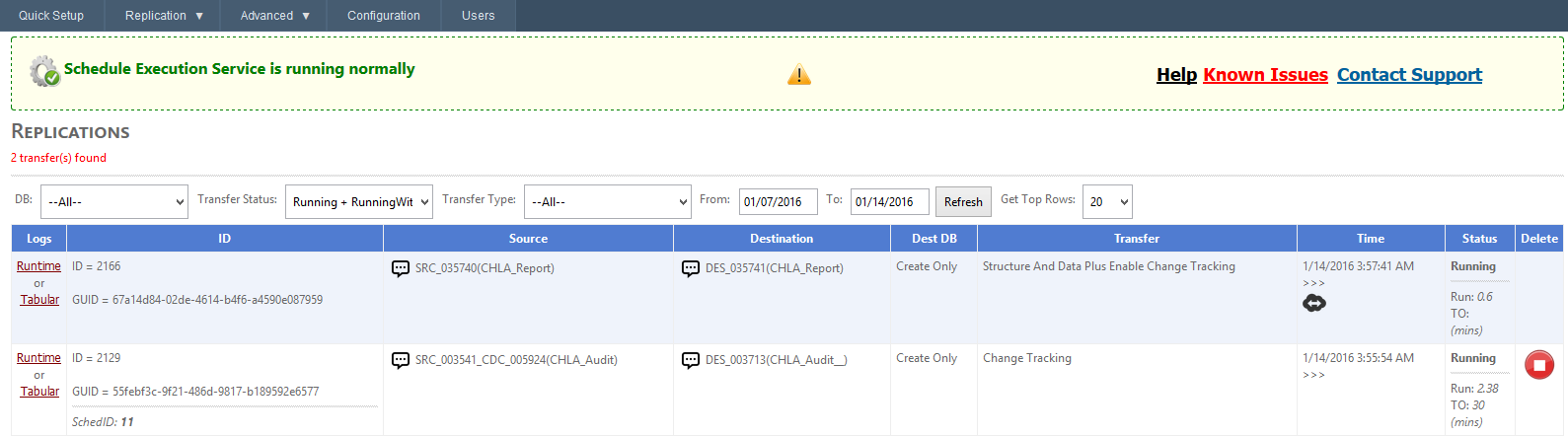This screenshot has width=1568, height=437.
Task: Open the DB filter dropdown
Action: coord(113,201)
